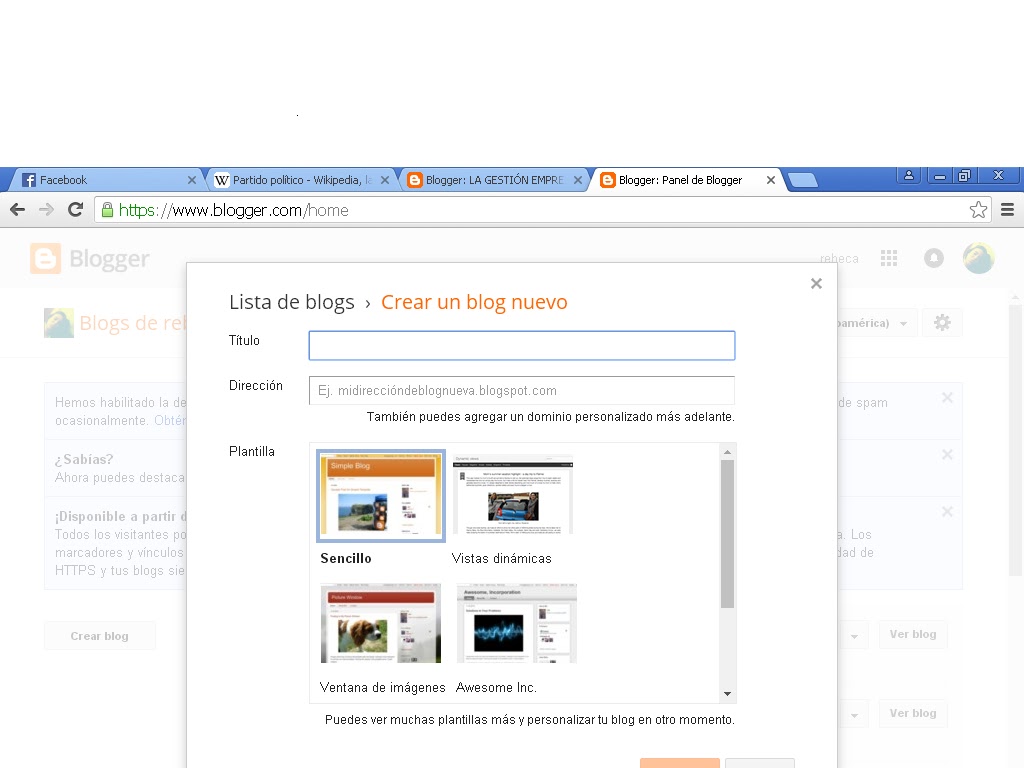Choose the Awesome Inc. template
The width and height of the screenshot is (1024, 768).
click(x=517, y=625)
